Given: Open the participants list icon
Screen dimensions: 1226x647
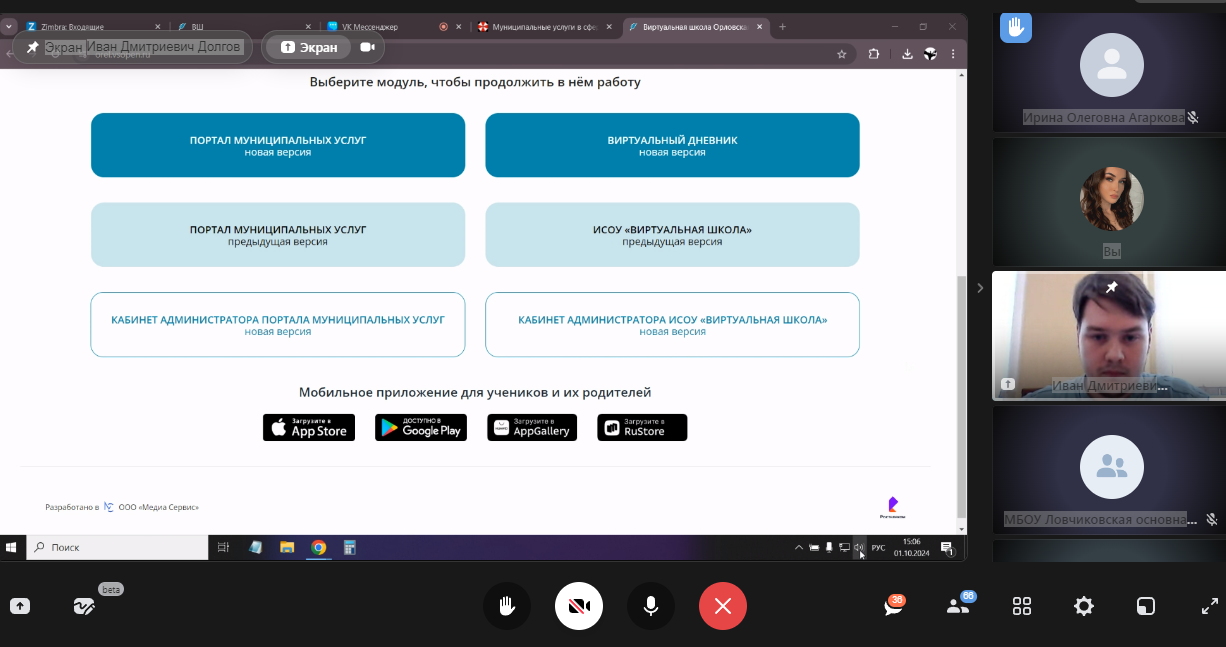Looking at the screenshot, I should (x=957, y=606).
